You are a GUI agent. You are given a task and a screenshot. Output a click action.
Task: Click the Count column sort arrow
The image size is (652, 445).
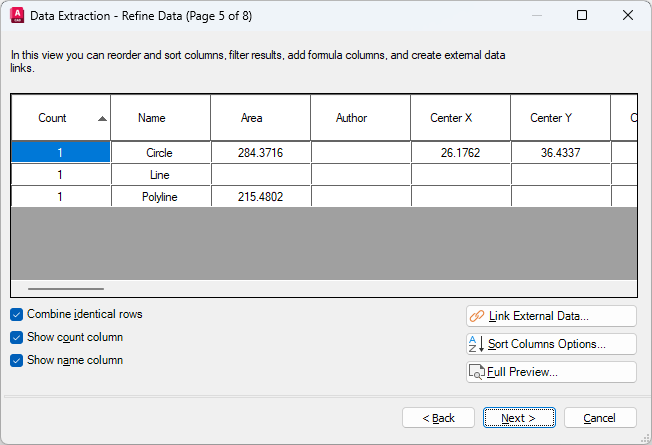(x=102, y=118)
